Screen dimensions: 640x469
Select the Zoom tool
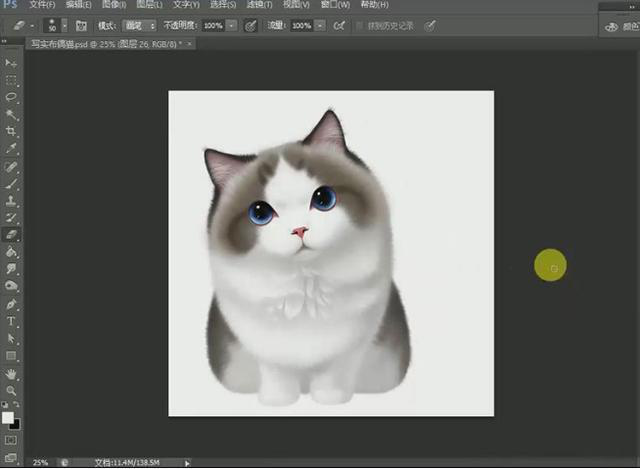pos(12,390)
